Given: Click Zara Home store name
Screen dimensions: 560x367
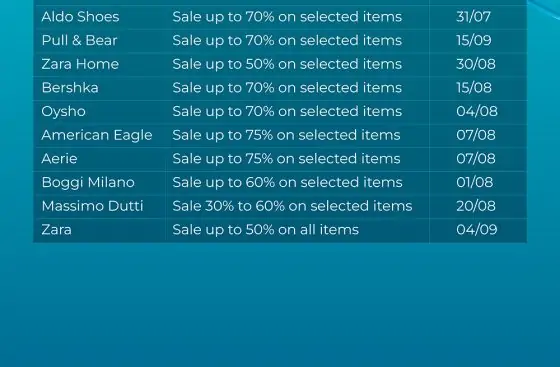Looking at the screenshot, I should coord(80,64).
